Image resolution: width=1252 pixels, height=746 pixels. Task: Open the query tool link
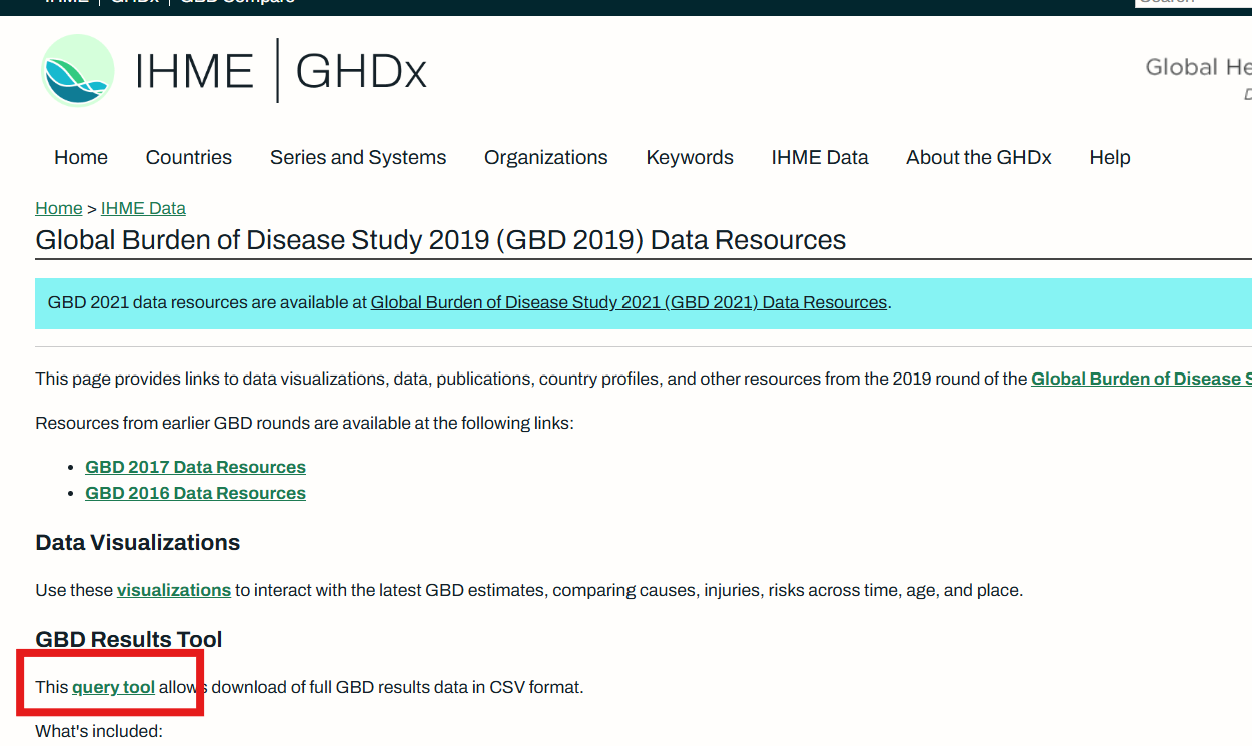(114, 687)
